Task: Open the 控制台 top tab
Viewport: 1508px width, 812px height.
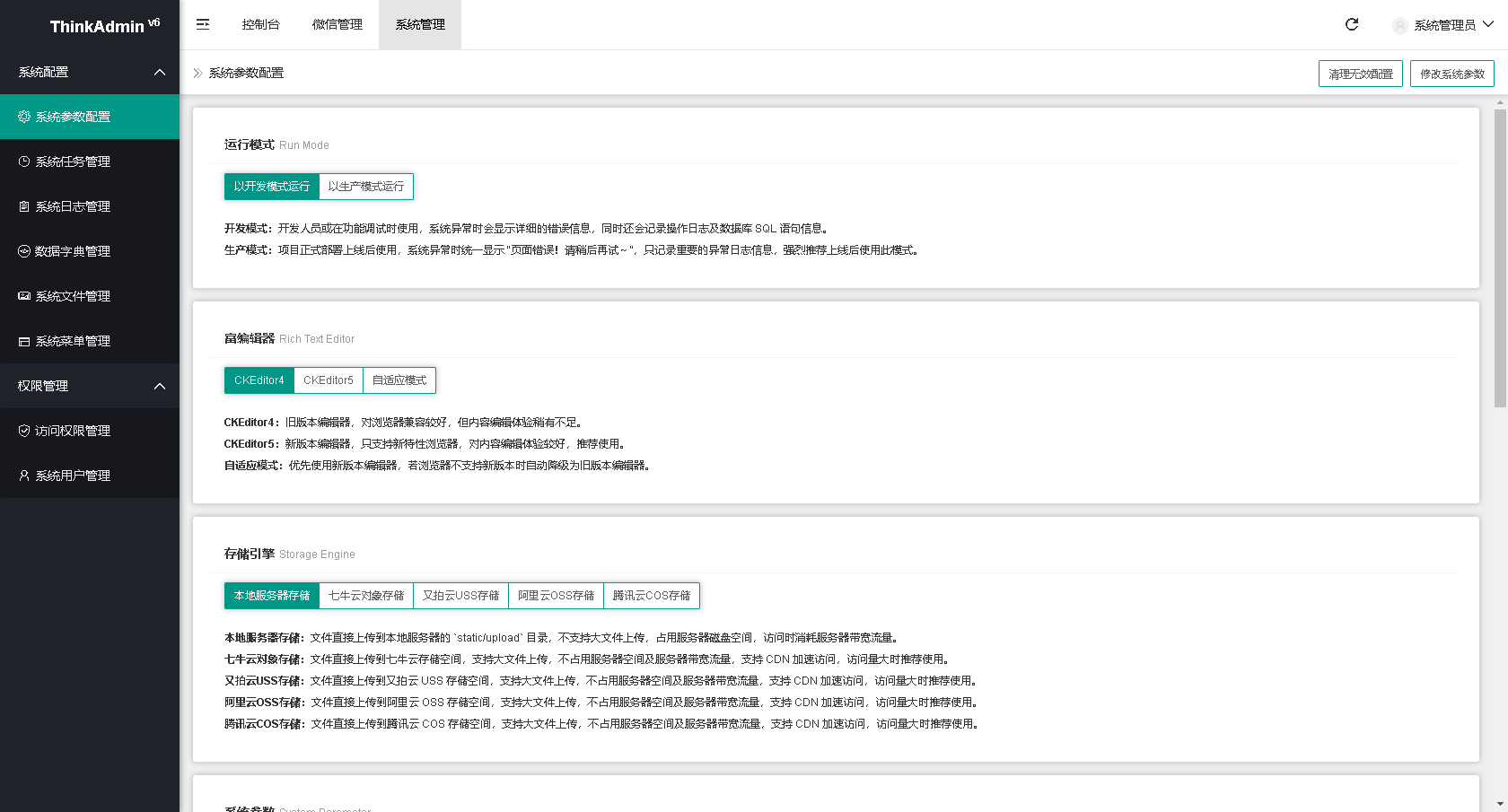Action: click(x=260, y=24)
